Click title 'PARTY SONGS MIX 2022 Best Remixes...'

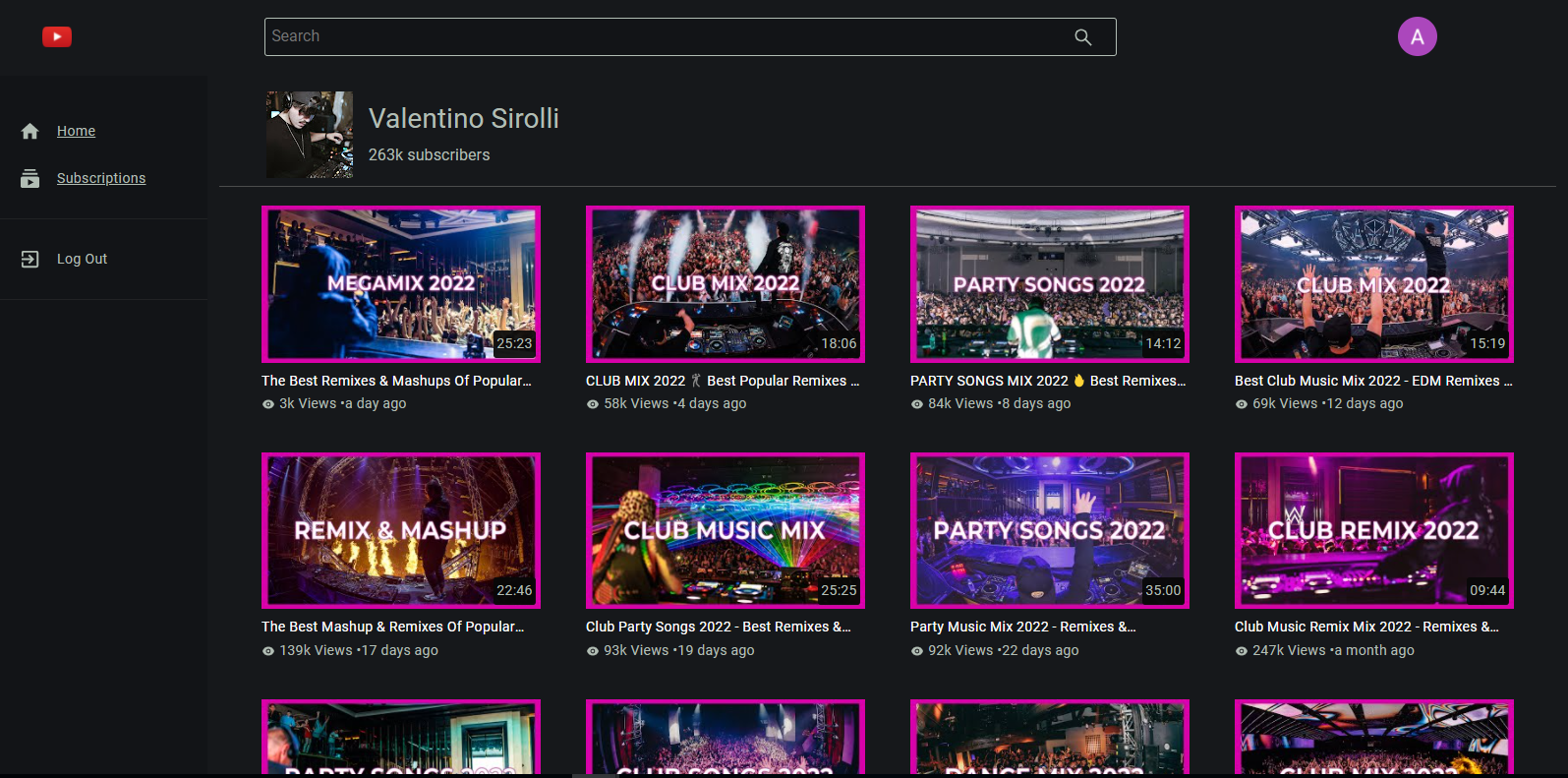[1048, 381]
